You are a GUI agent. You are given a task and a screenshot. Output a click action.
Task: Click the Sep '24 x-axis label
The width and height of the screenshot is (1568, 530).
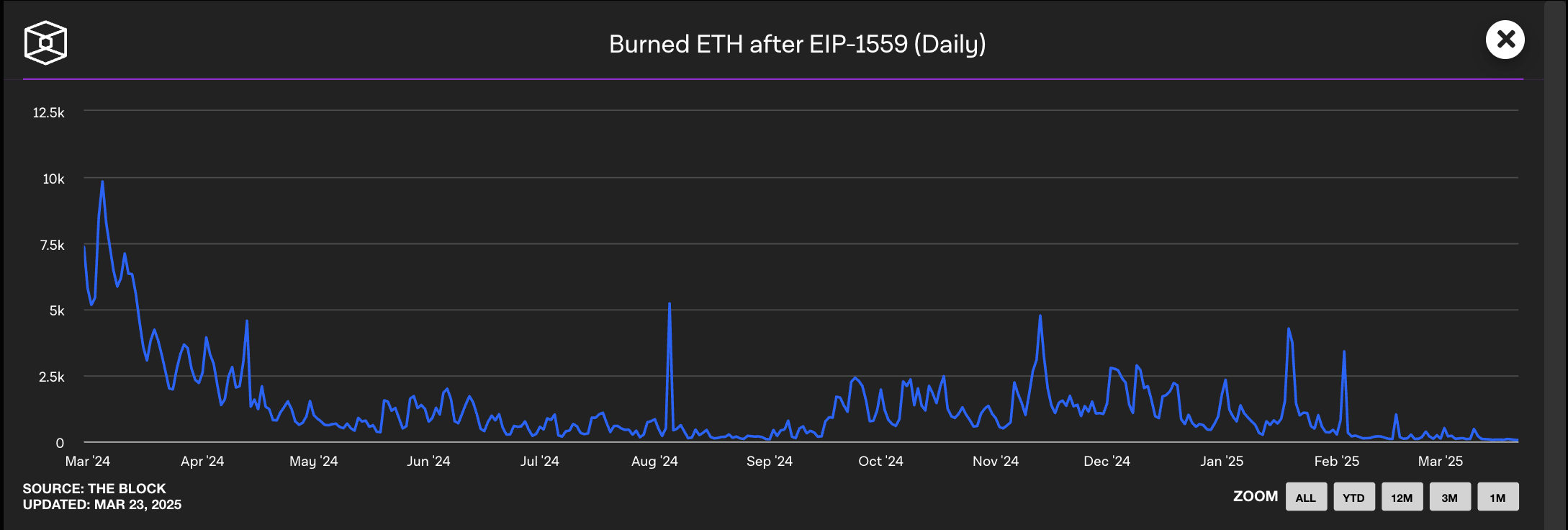(x=770, y=461)
